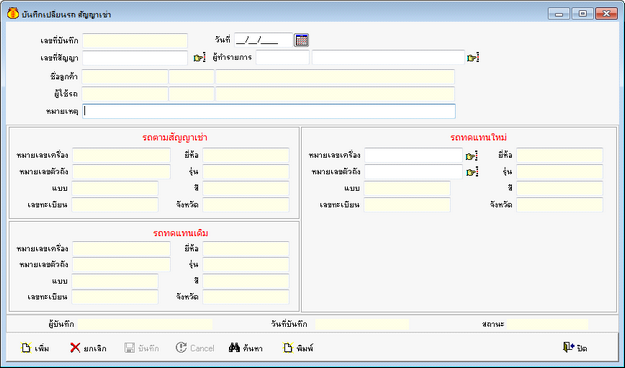
Task: Click รุ่น field in รถทดแทนใหม่
Action: (x=560, y=172)
